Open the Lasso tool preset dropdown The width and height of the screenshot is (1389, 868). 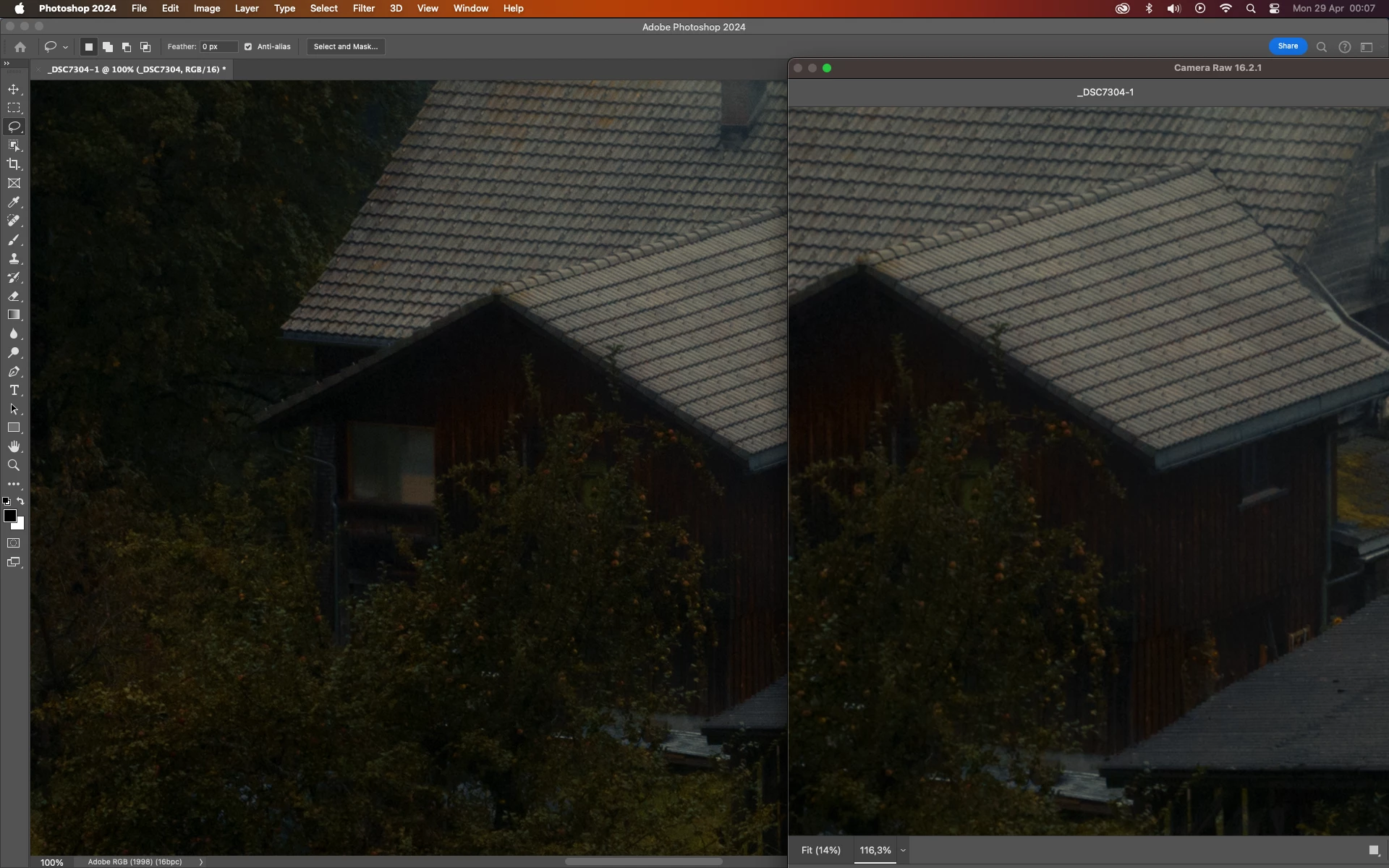click(x=65, y=47)
